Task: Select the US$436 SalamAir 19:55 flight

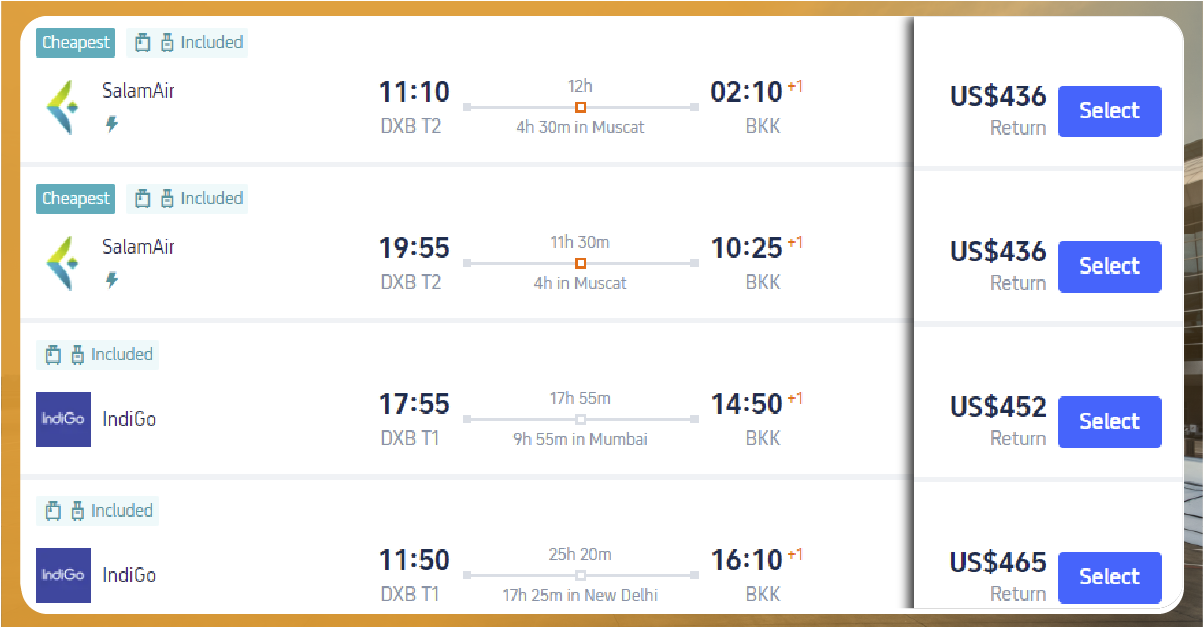Action: click(x=1109, y=266)
